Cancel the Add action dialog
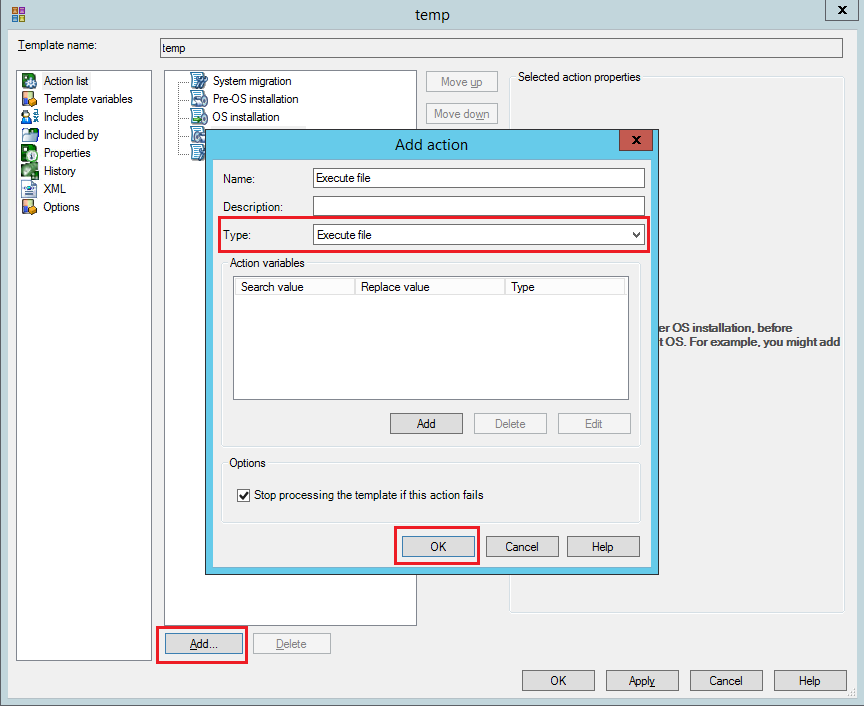The image size is (864, 706). [521, 546]
